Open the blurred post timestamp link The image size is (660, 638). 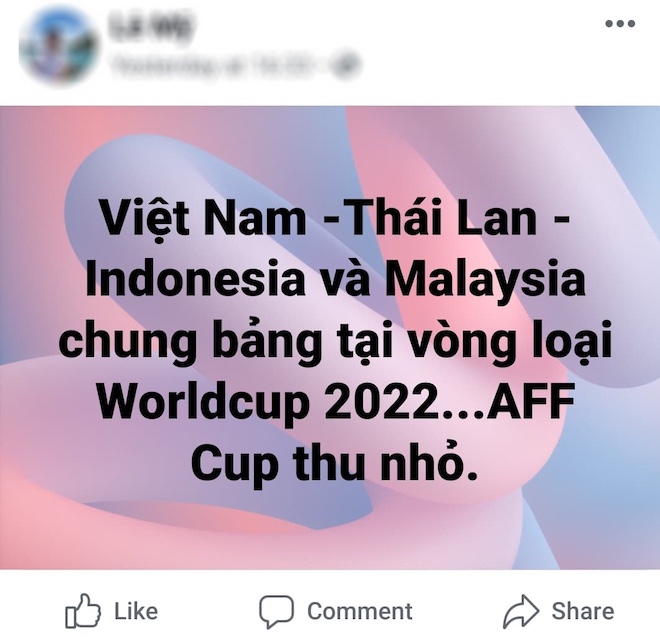coord(215,65)
